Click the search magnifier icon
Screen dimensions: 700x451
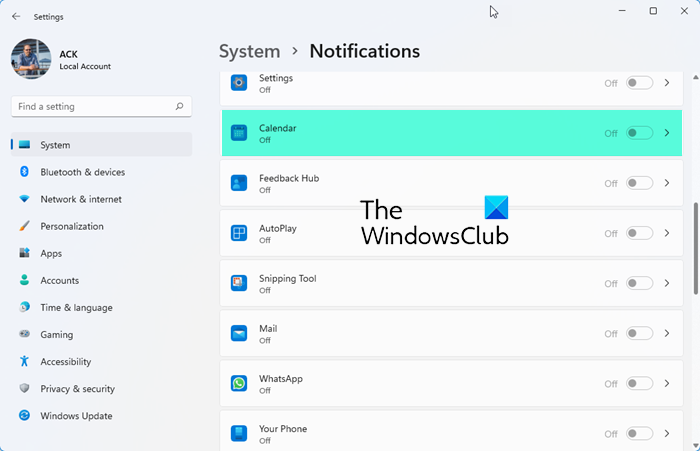[179, 106]
